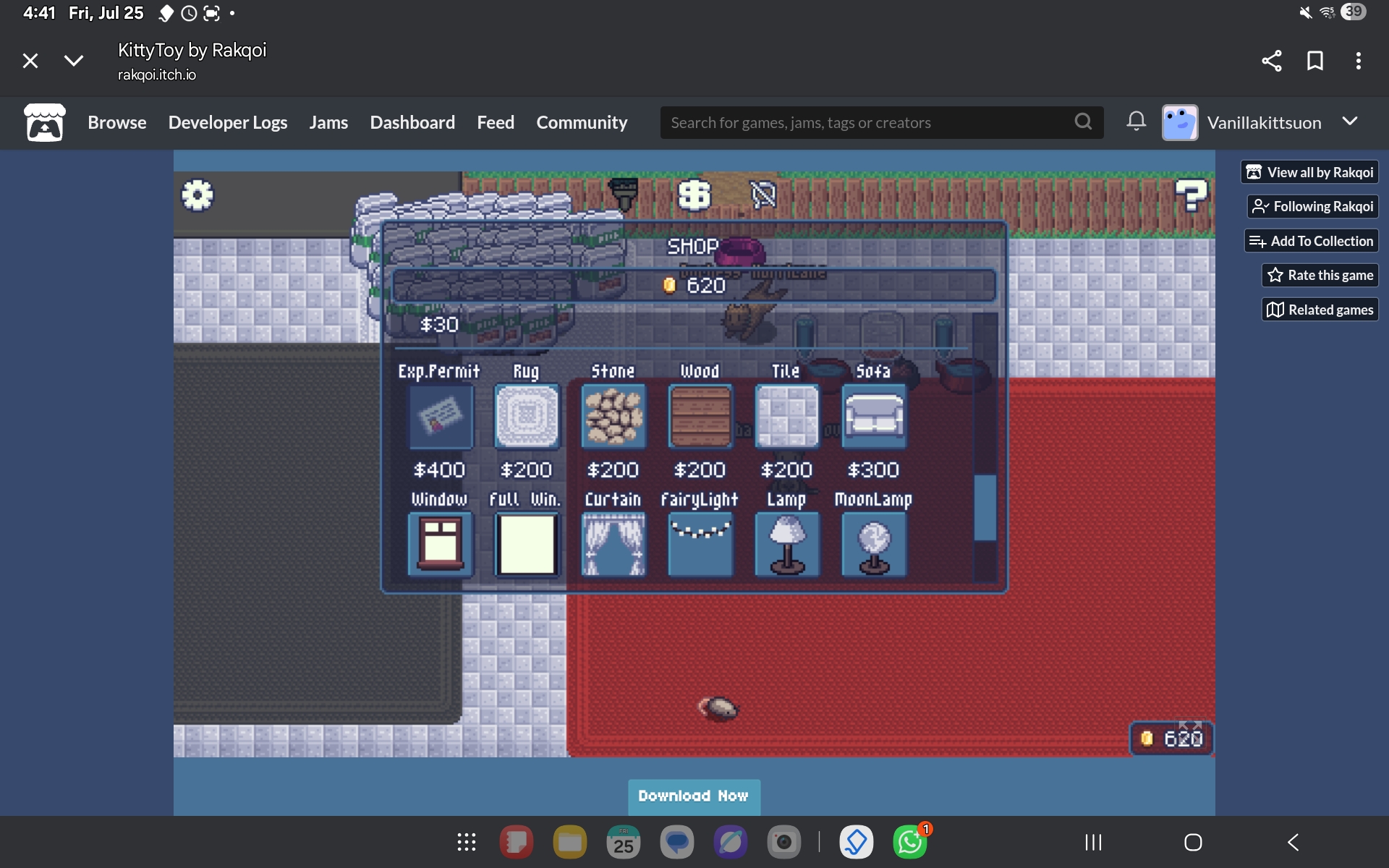Share the page with share icon
Image resolution: width=1389 pixels, height=868 pixels.
click(x=1272, y=61)
